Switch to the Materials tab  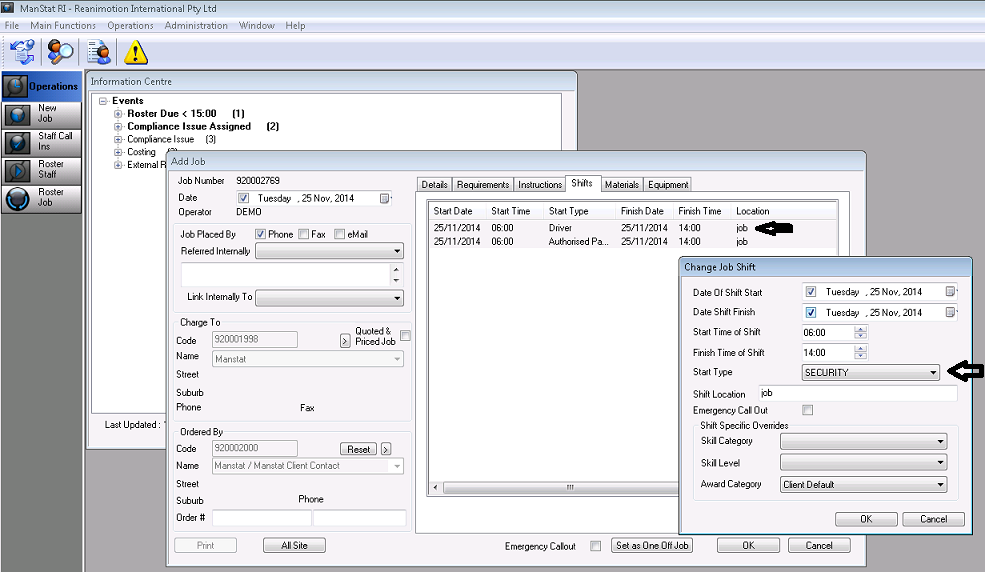click(622, 185)
